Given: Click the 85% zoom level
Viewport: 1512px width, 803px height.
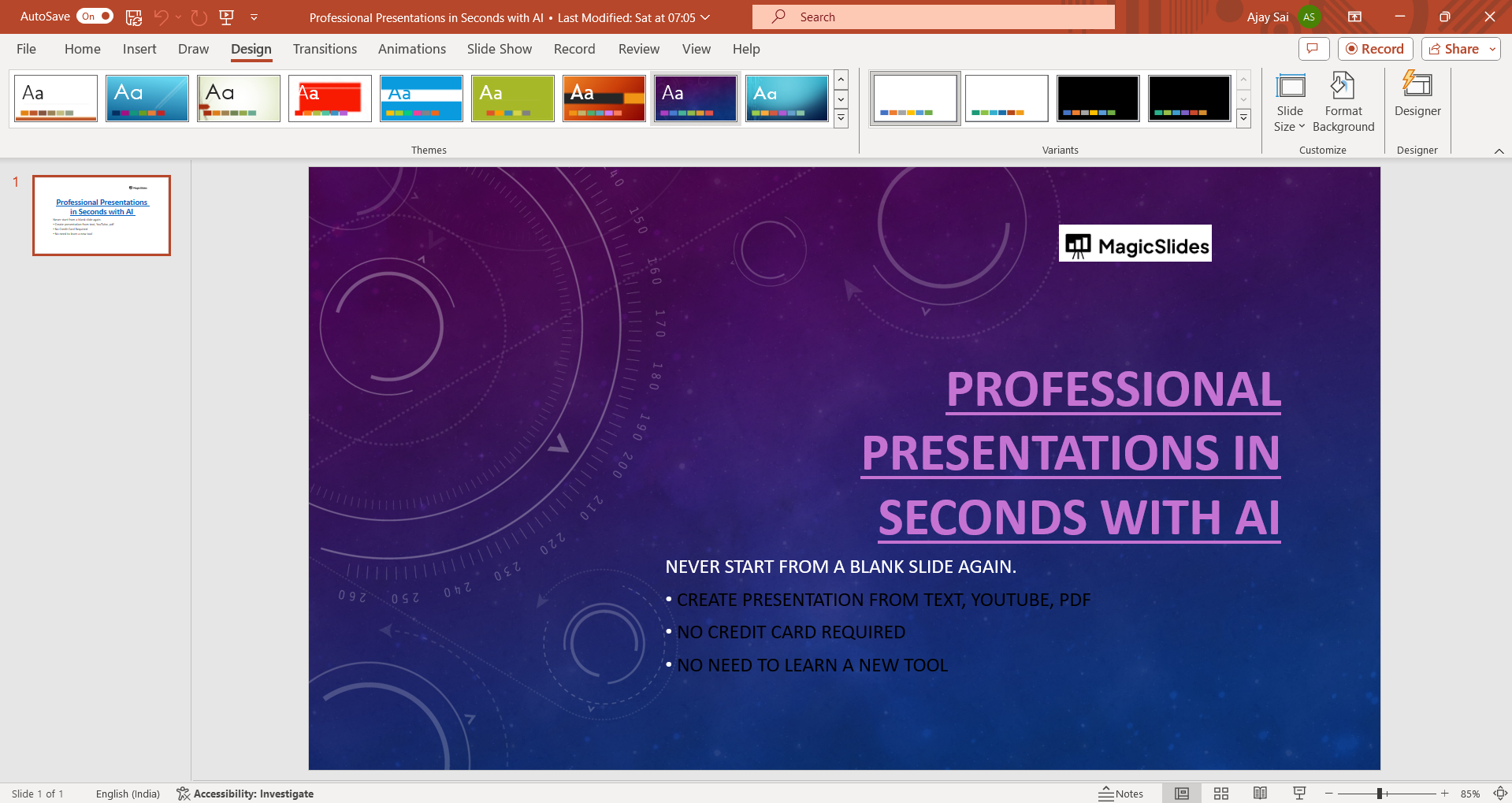Looking at the screenshot, I should click(1470, 794).
